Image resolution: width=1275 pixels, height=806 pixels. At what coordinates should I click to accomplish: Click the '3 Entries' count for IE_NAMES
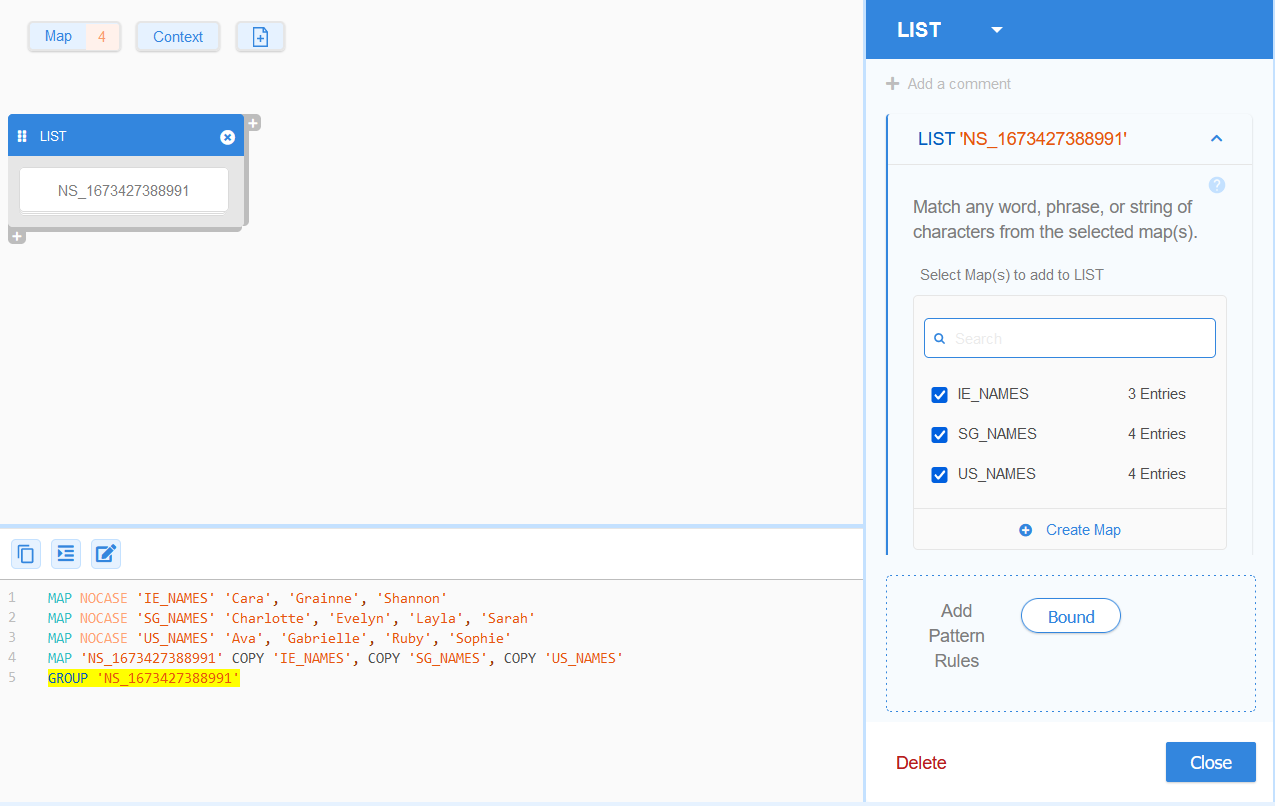point(1157,394)
